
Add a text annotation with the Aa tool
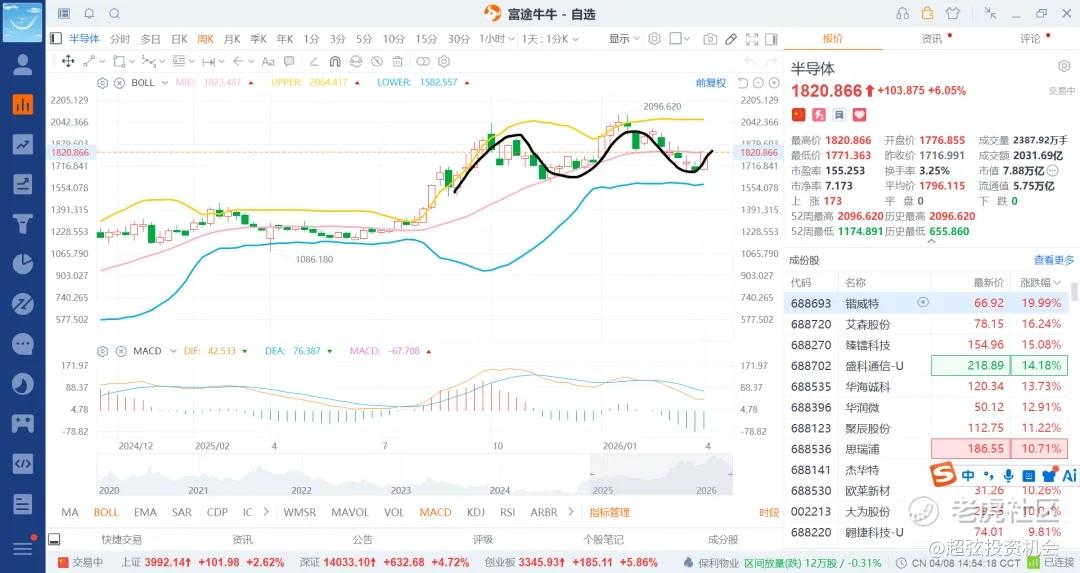pos(267,61)
